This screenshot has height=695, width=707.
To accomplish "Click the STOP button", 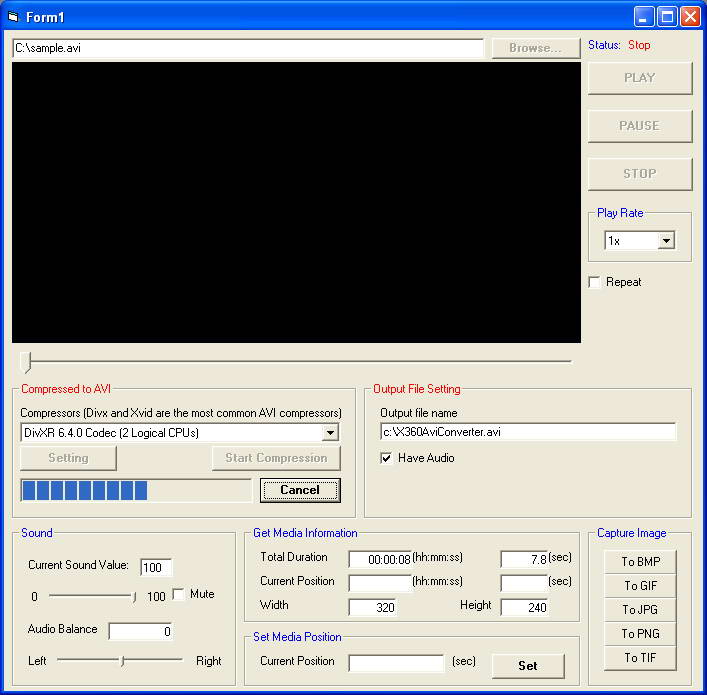I will coord(639,174).
